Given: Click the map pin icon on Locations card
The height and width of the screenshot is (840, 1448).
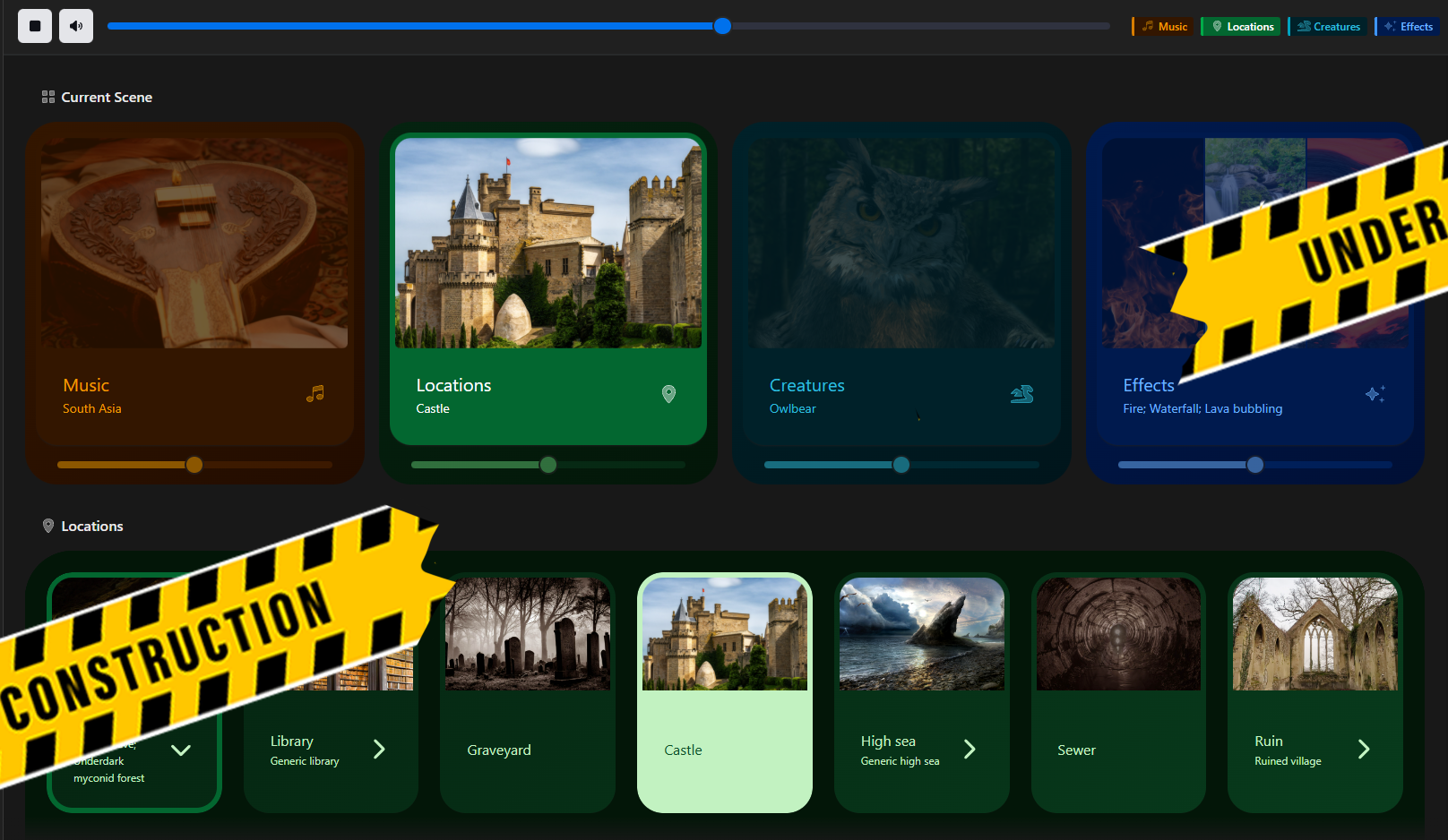Looking at the screenshot, I should pos(668,394).
